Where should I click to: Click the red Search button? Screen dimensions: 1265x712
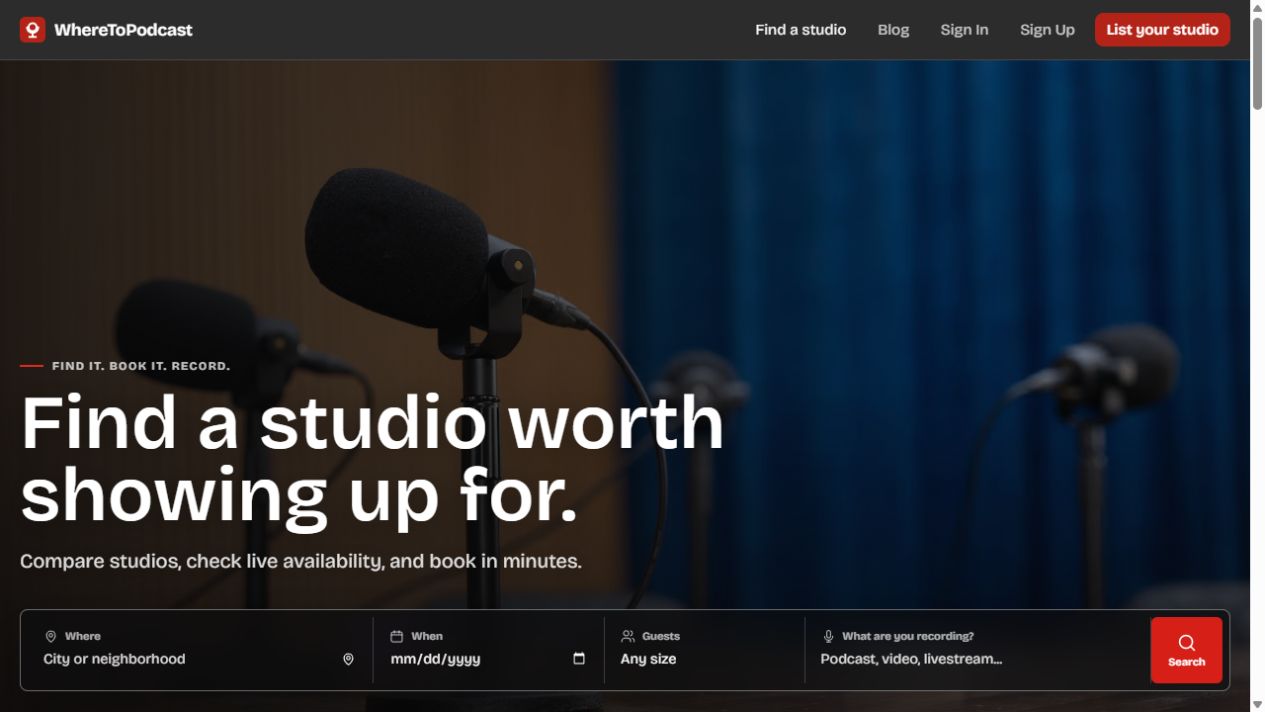pos(1186,650)
